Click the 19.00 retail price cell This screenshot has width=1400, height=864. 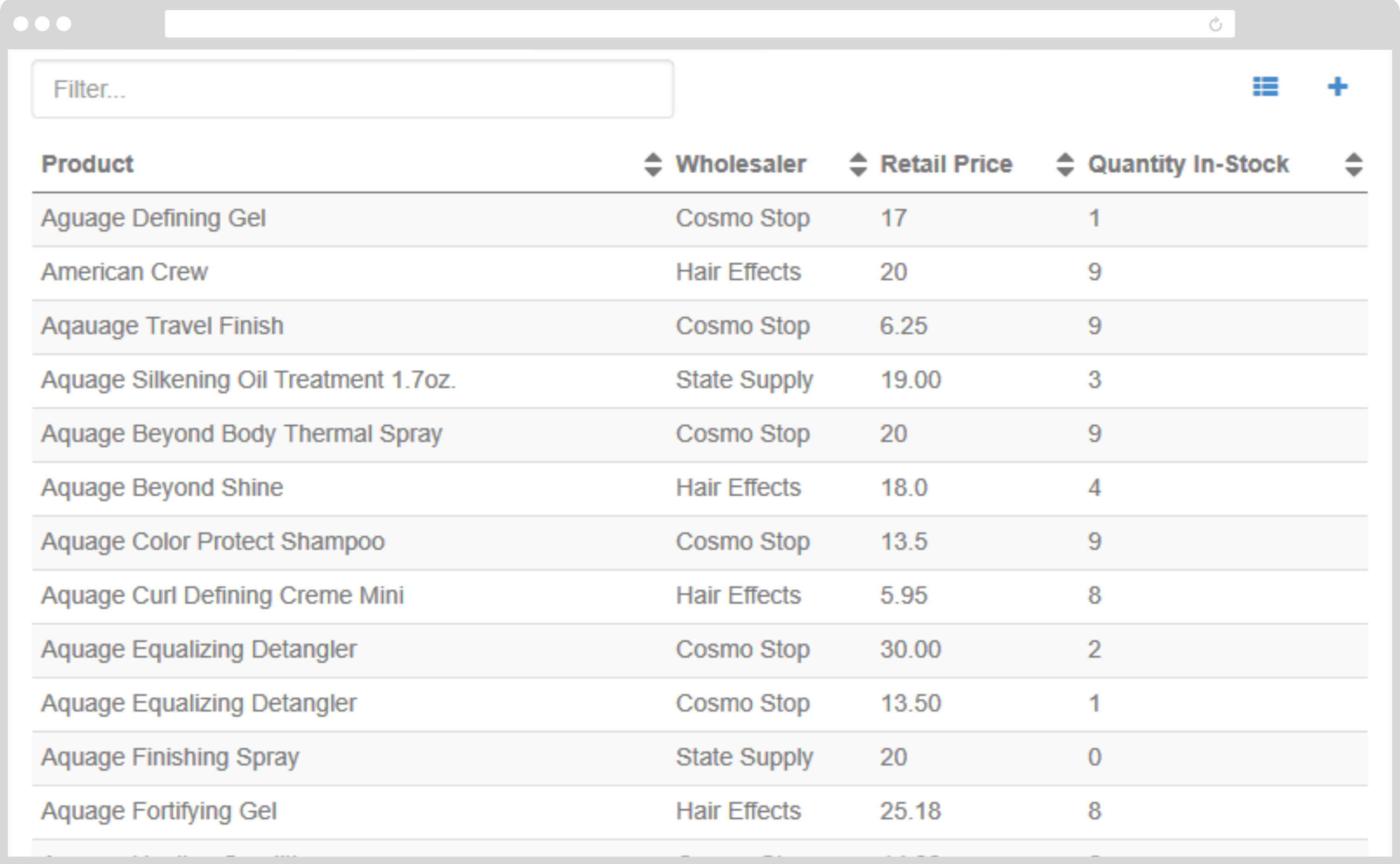(x=910, y=380)
